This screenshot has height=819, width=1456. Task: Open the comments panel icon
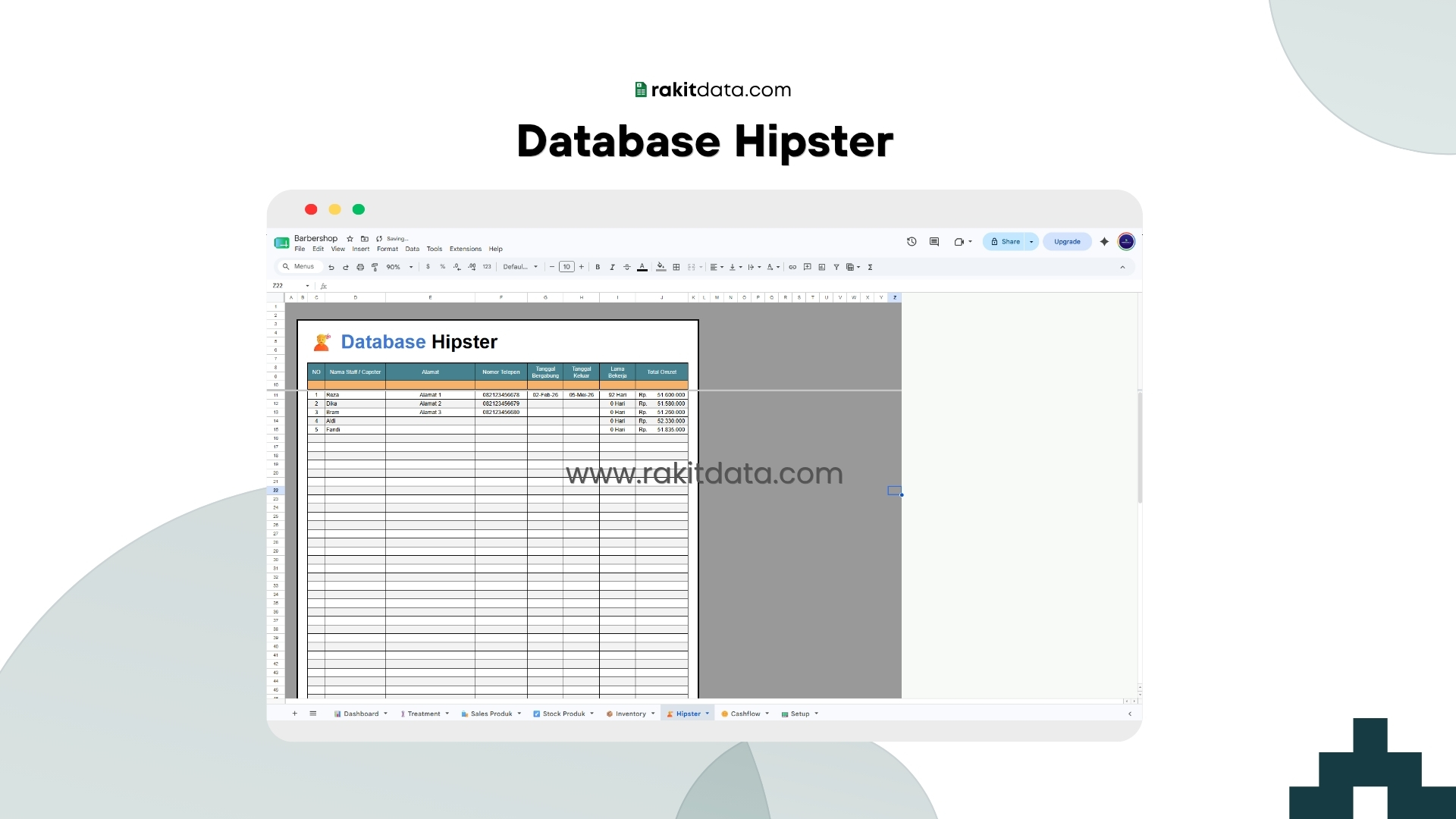(934, 242)
